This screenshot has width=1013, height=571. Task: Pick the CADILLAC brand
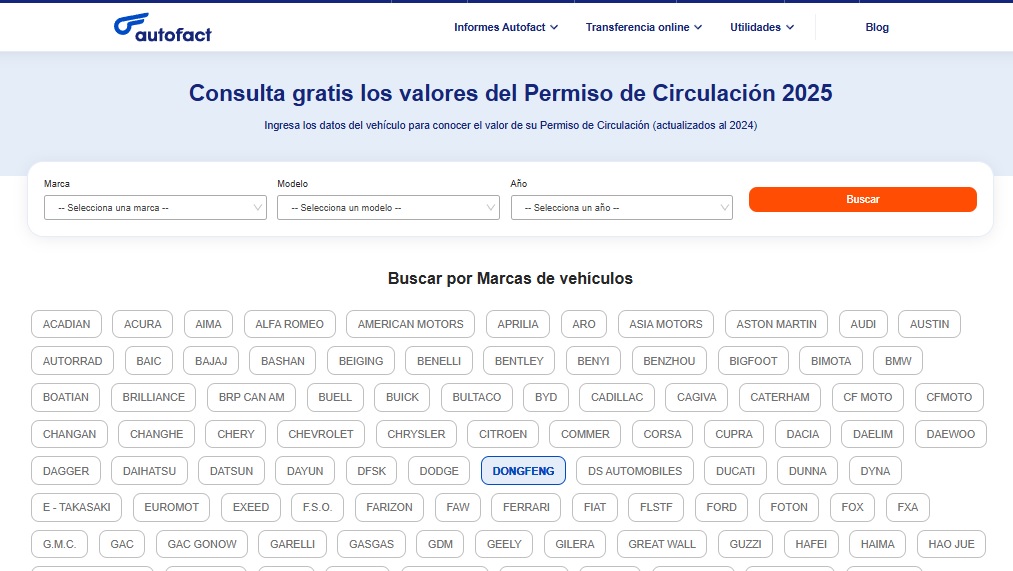pyautogui.click(x=617, y=397)
